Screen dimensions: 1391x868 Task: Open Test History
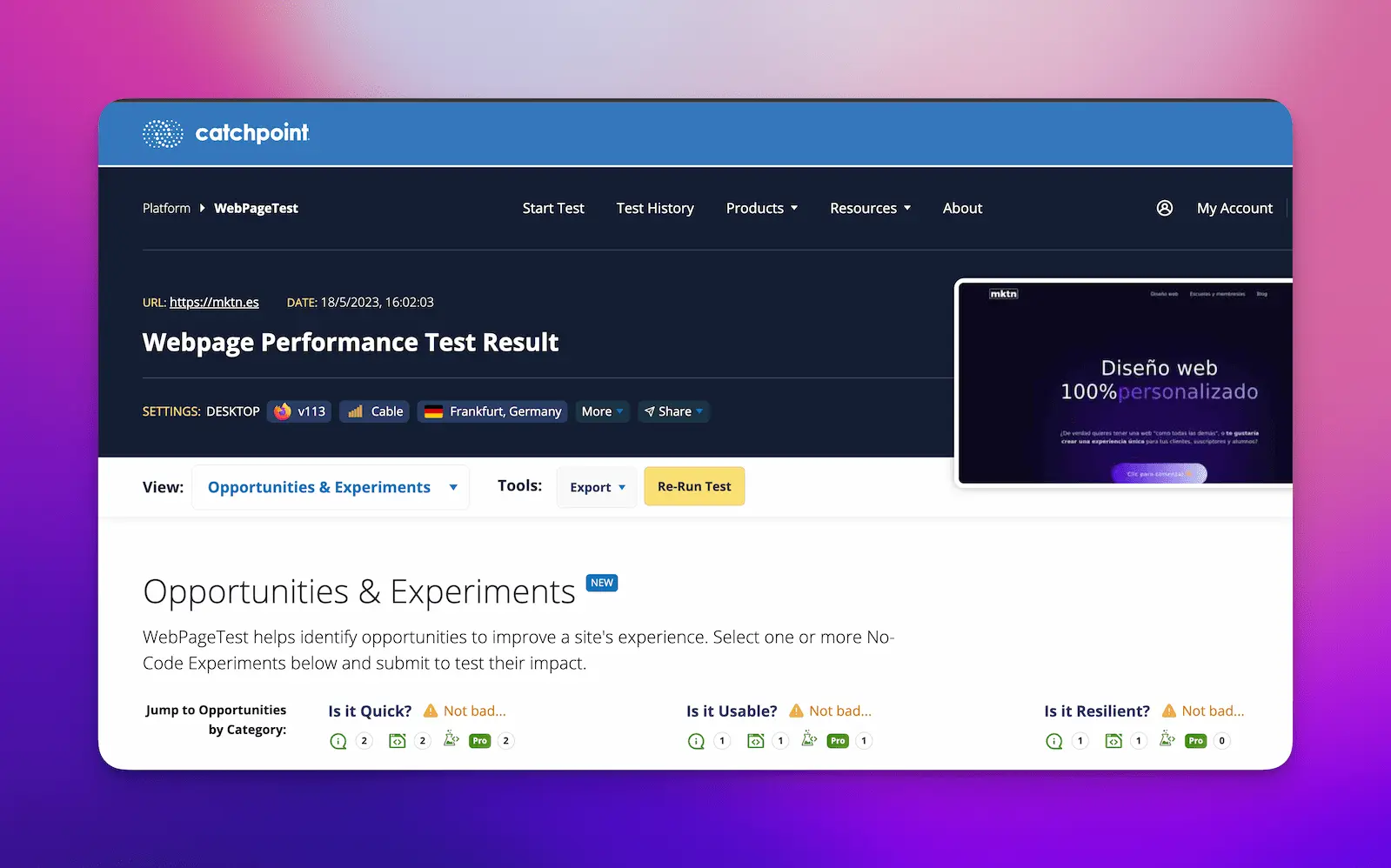point(655,208)
